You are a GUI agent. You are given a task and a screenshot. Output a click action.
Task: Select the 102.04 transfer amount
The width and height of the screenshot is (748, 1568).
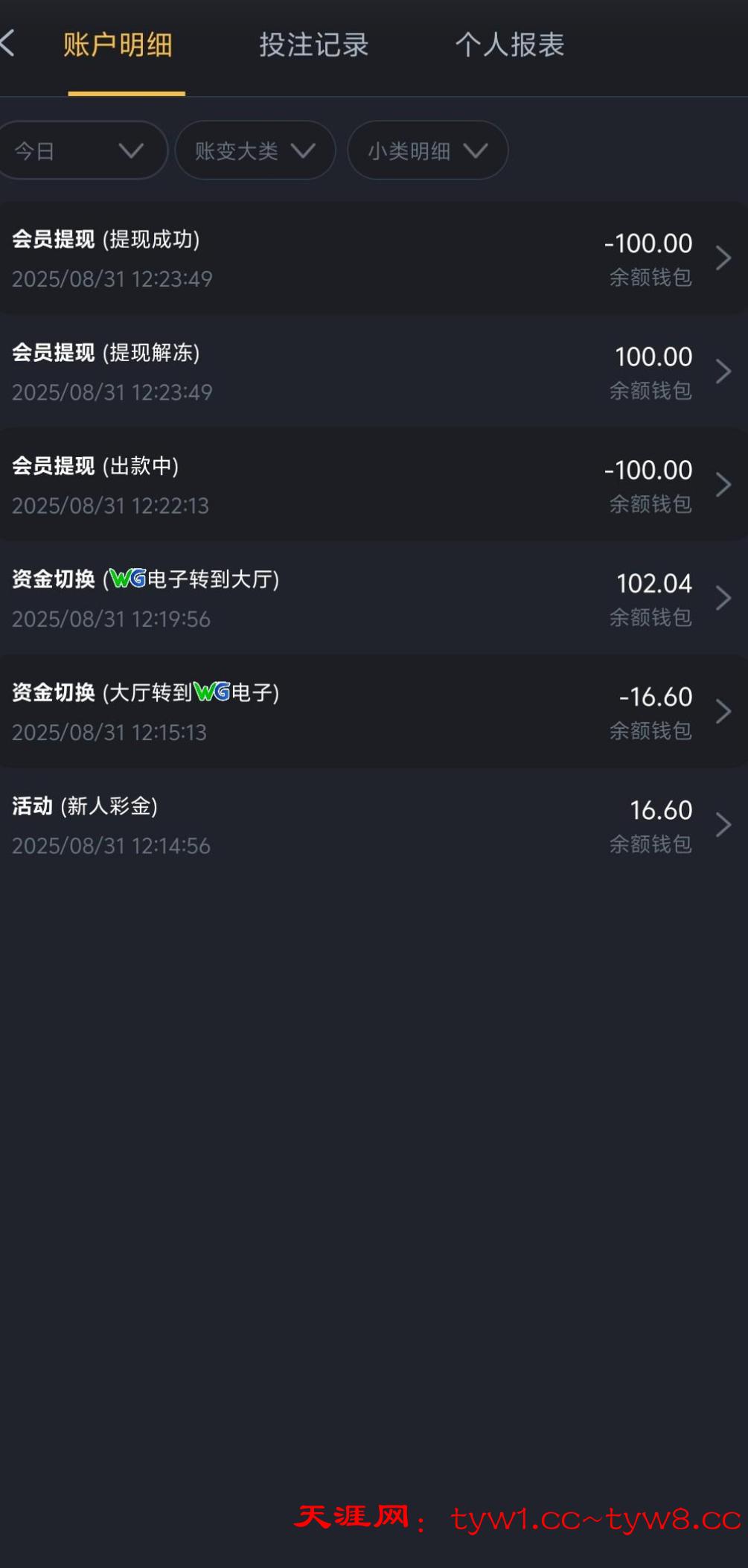[653, 584]
